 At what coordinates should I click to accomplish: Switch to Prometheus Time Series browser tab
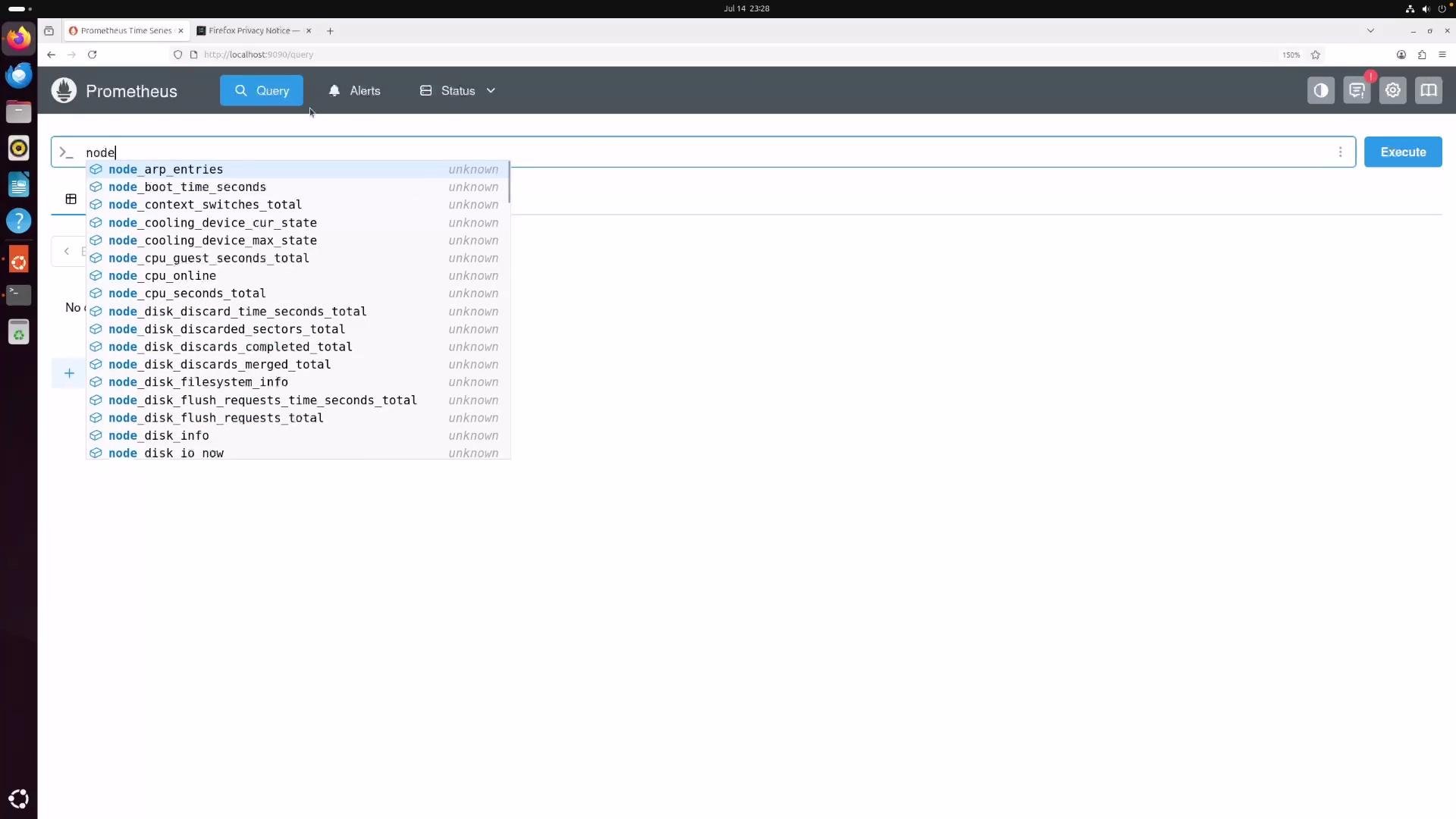(x=126, y=31)
